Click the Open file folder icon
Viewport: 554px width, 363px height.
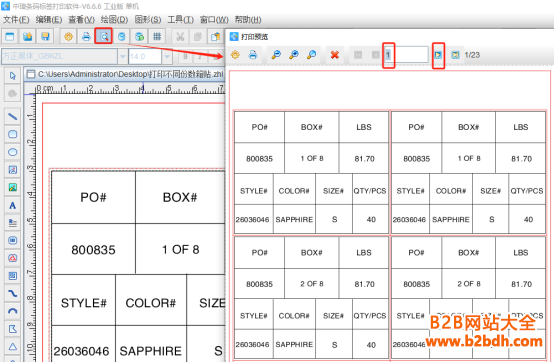pos(28,36)
